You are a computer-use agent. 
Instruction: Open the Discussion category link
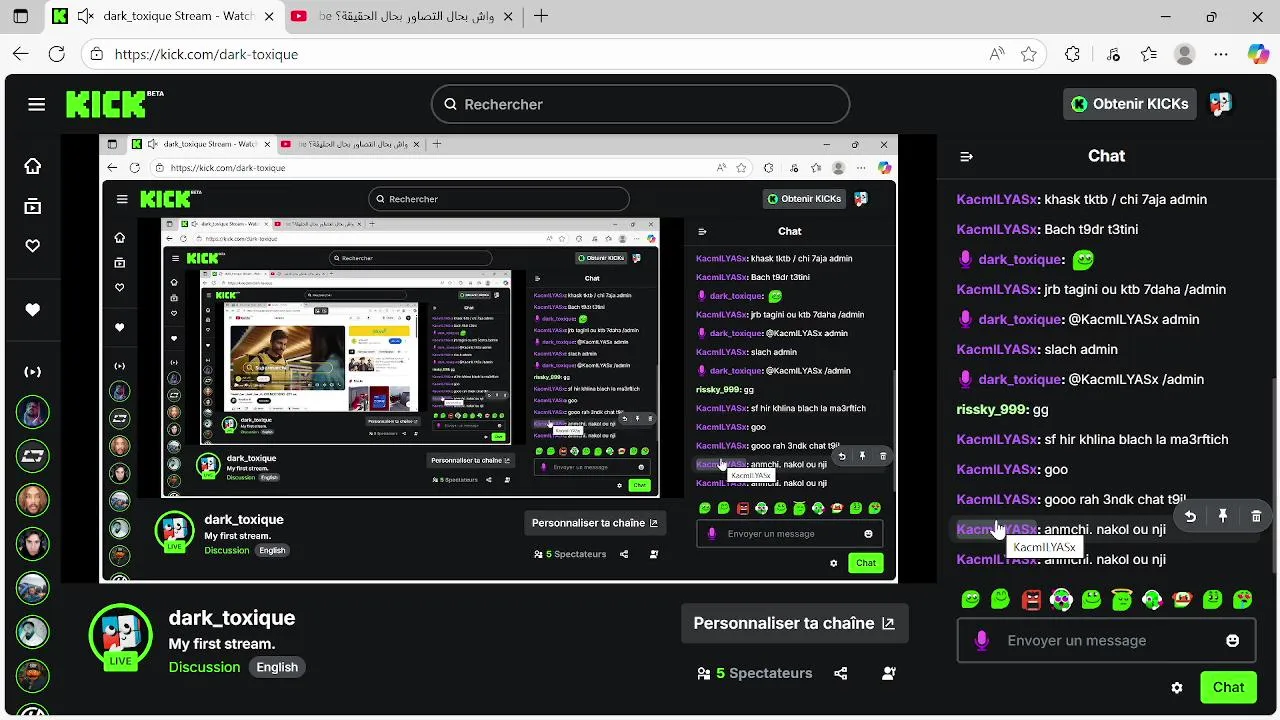point(204,667)
